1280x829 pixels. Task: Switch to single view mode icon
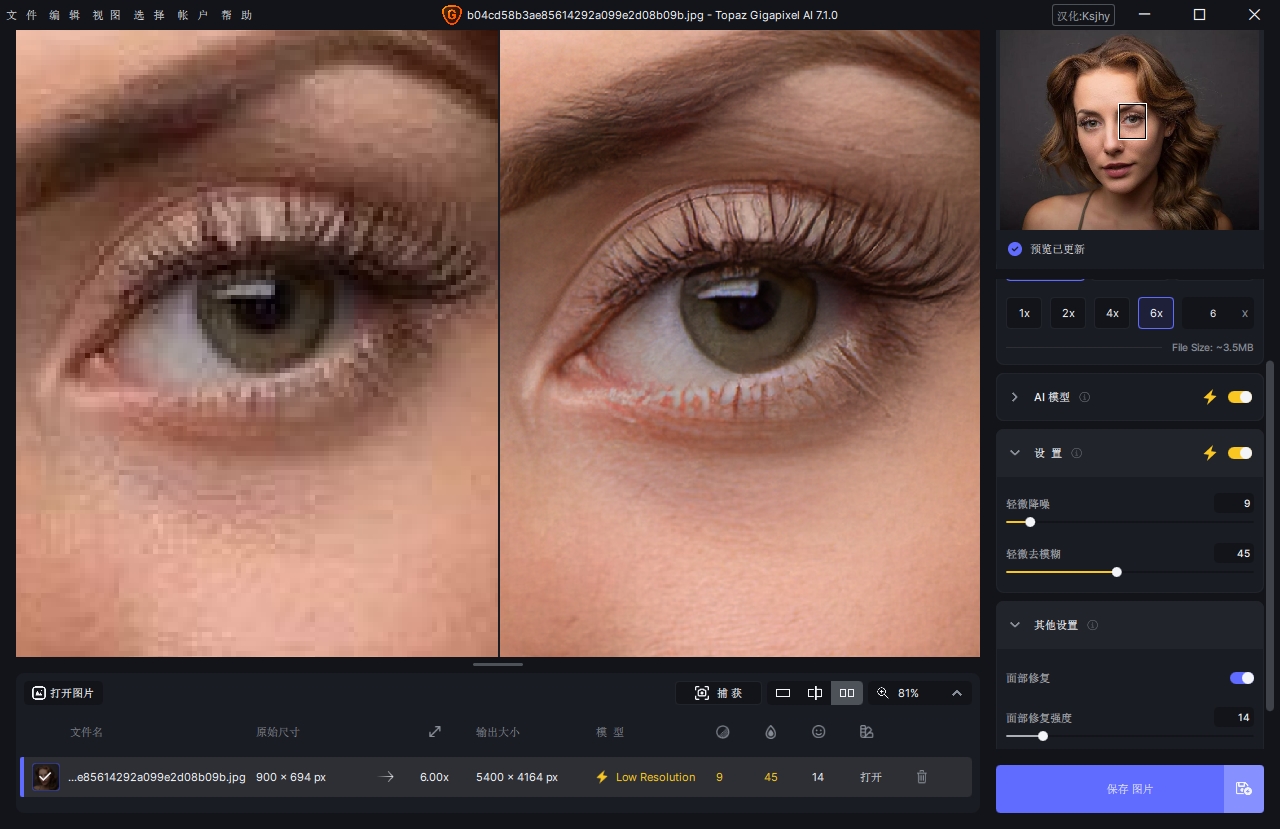[x=783, y=693]
